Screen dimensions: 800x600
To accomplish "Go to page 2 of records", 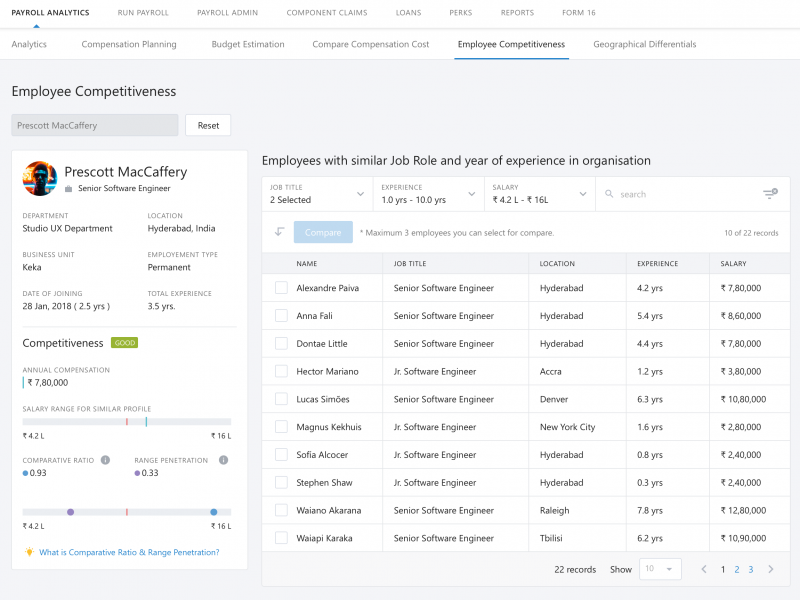I will click(x=737, y=569).
